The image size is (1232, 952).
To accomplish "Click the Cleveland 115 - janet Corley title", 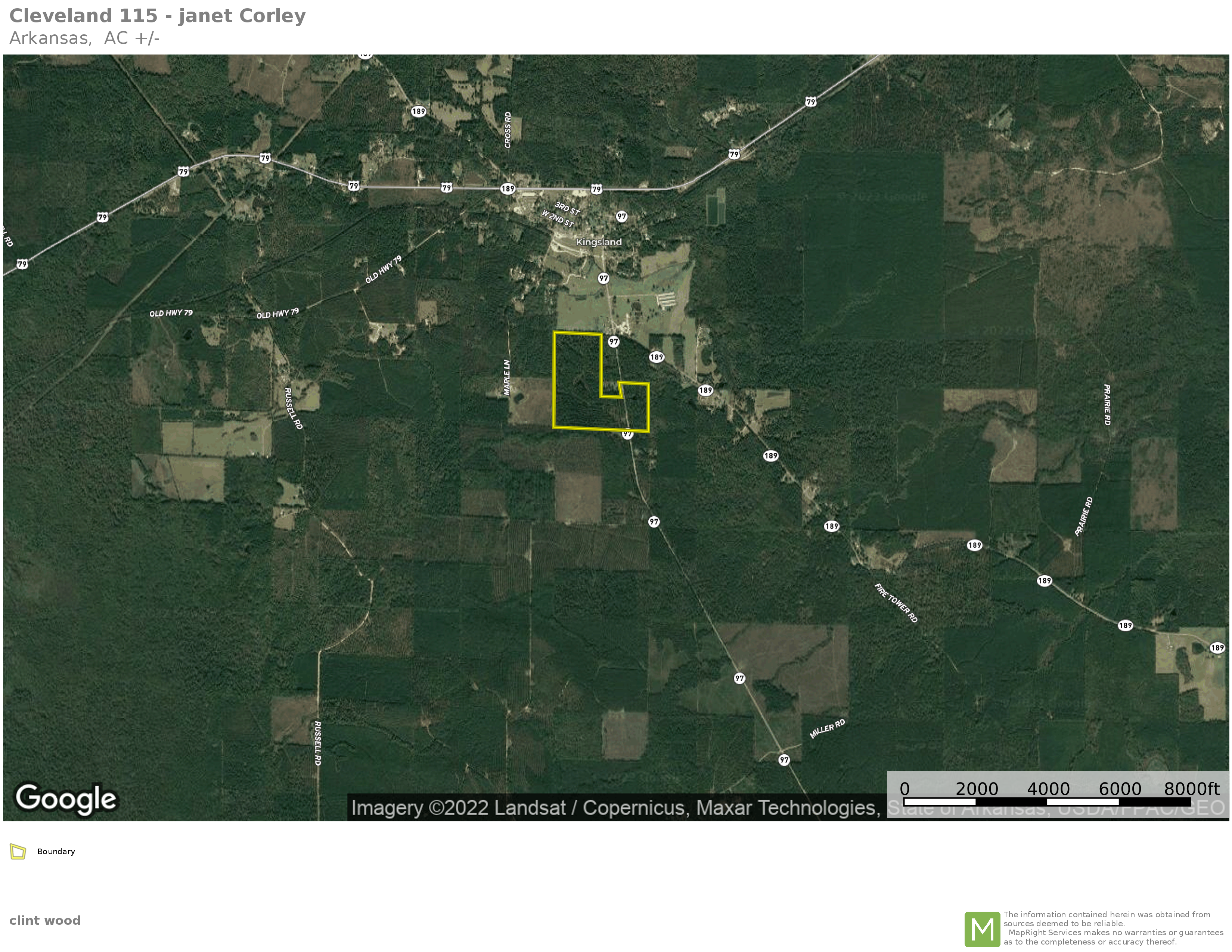I will 157,16.
